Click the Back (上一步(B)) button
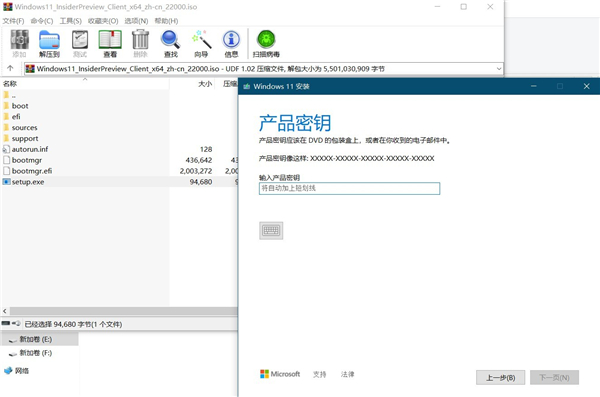The image size is (600, 397). (501, 377)
